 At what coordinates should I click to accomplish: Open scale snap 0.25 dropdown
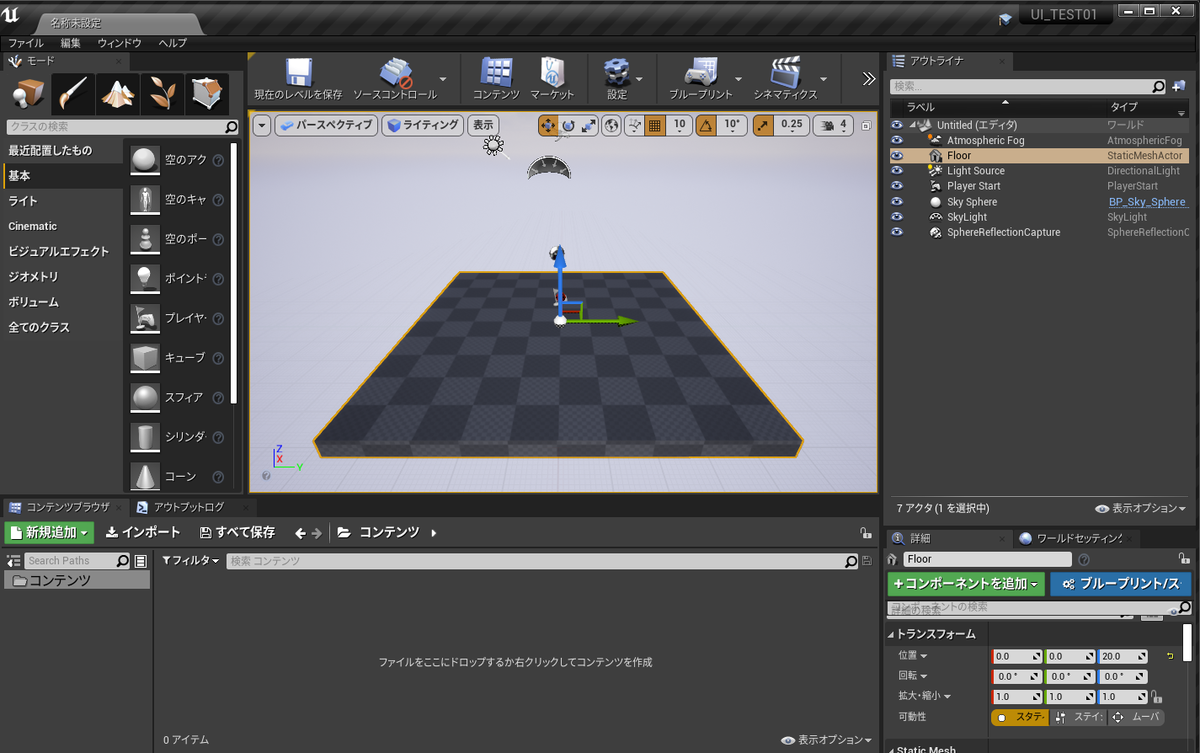click(791, 125)
